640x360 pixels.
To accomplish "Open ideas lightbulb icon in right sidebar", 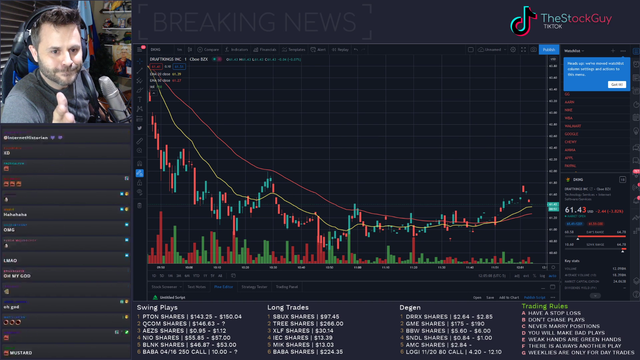I will (636, 131).
